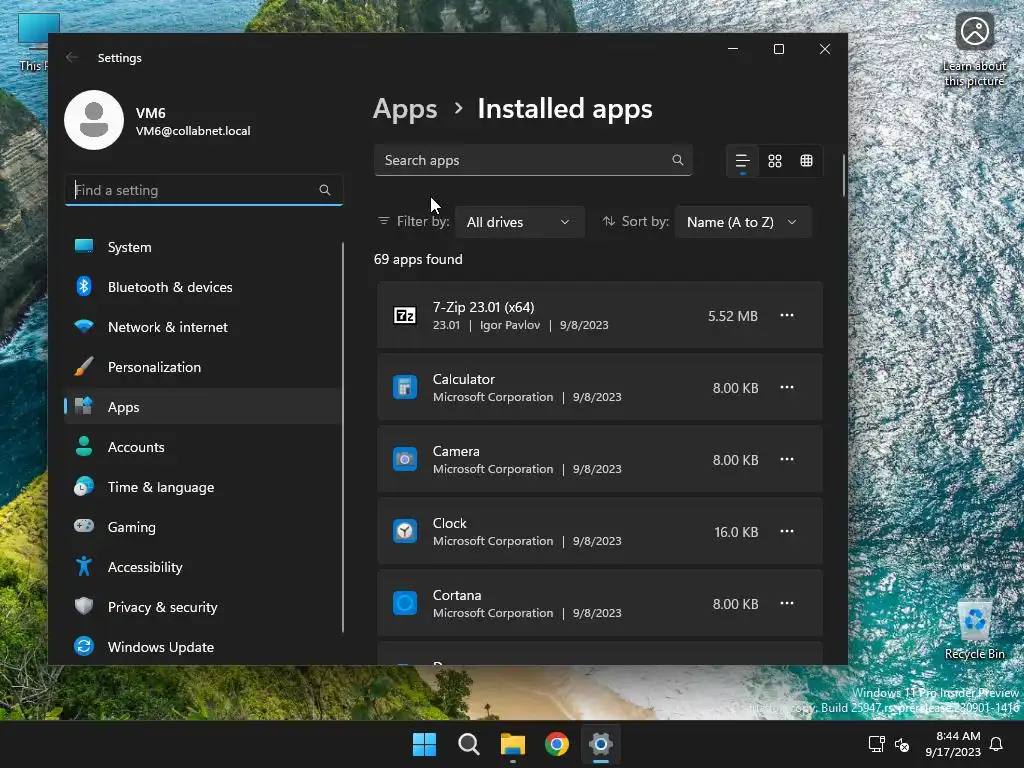Select the Accounts category
The width and height of the screenshot is (1024, 768).
202,447
